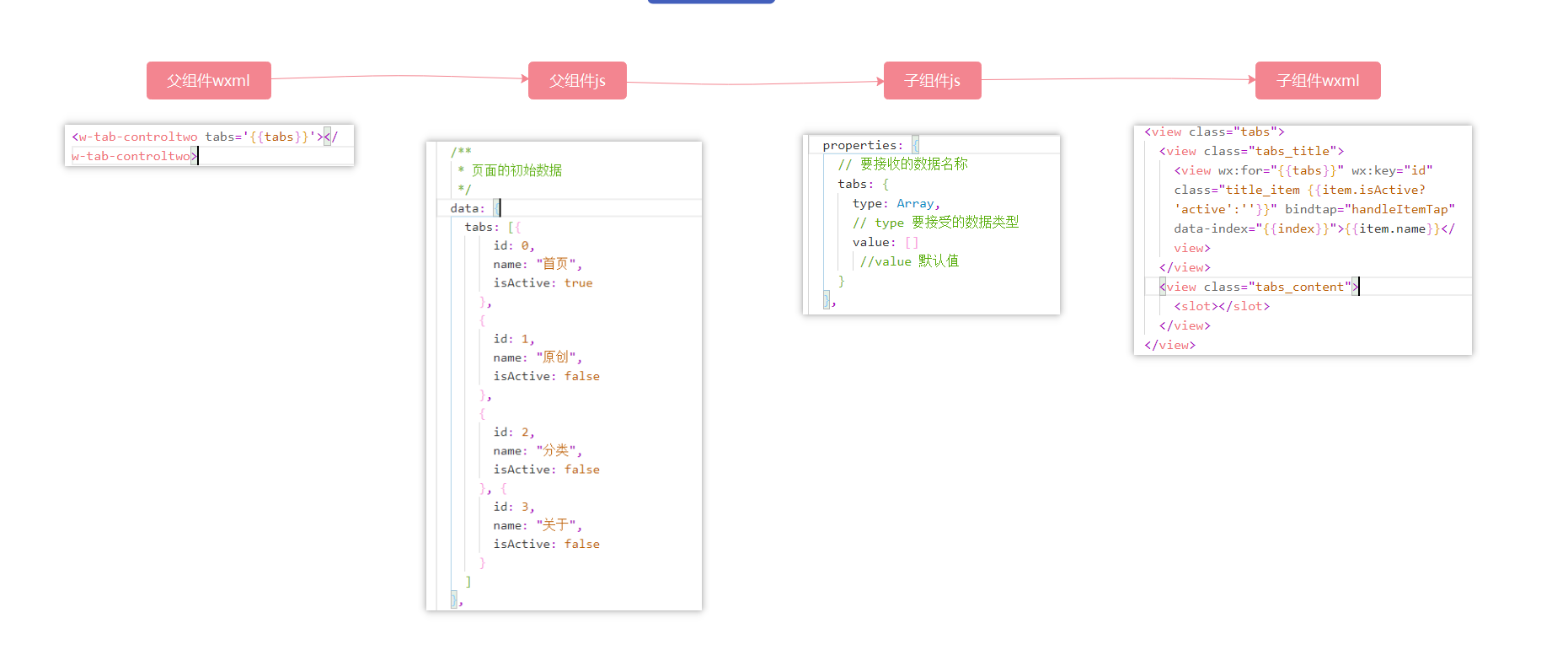This screenshot has height=650, width=1568.
Task: Click the 要接收的数据名称 comment
Action: (903, 164)
